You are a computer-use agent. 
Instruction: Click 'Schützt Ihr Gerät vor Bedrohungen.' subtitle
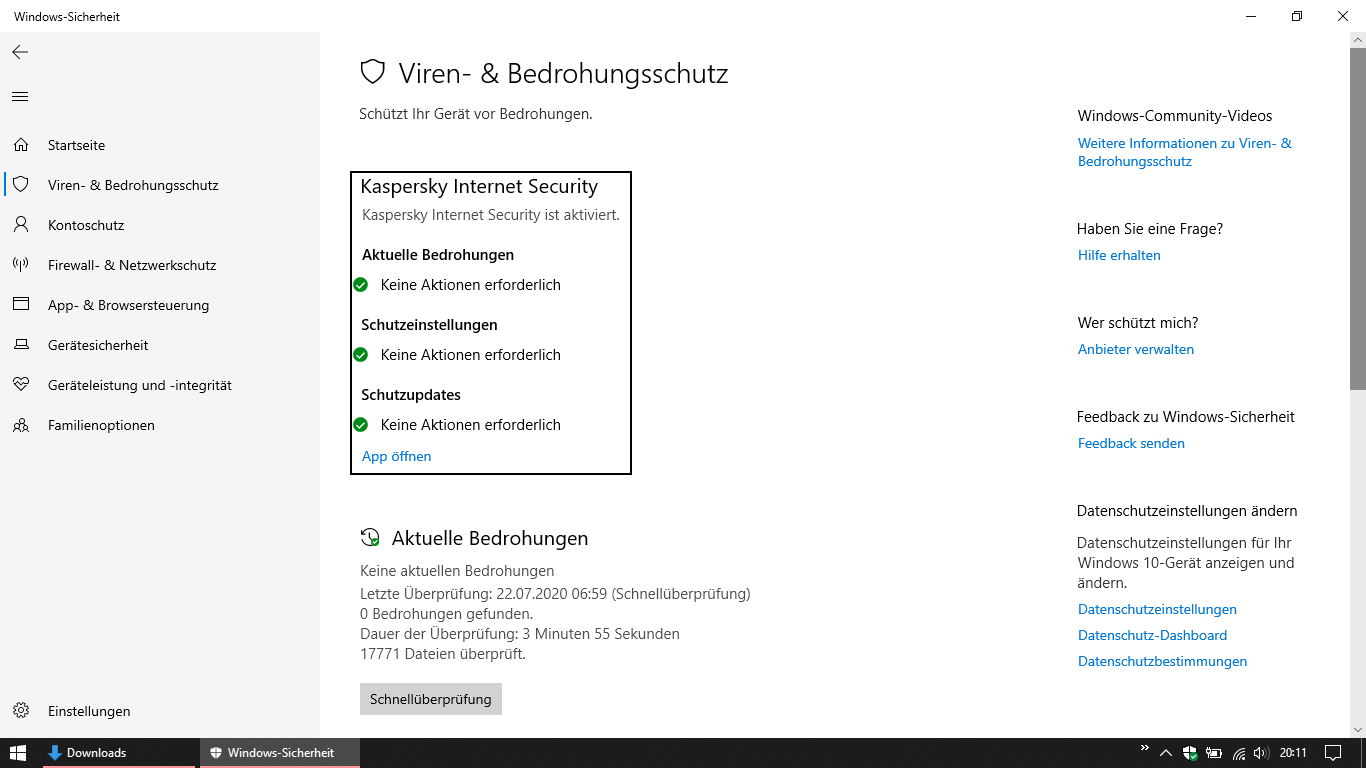pyautogui.click(x=476, y=114)
